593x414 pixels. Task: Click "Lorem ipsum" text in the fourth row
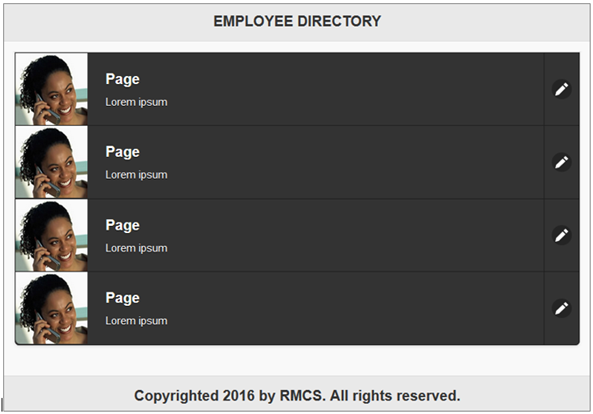[136, 321]
